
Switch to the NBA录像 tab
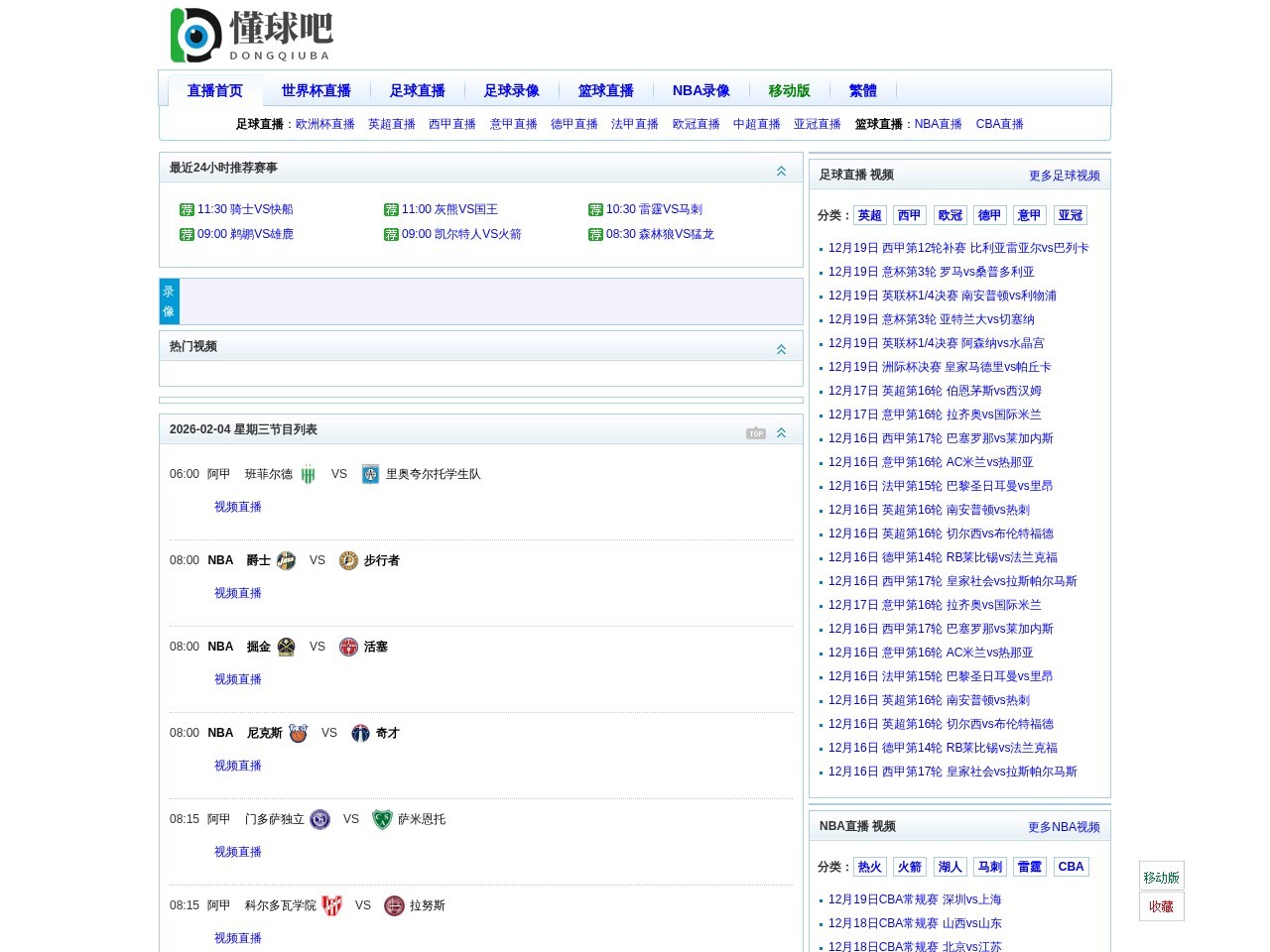pyautogui.click(x=700, y=90)
